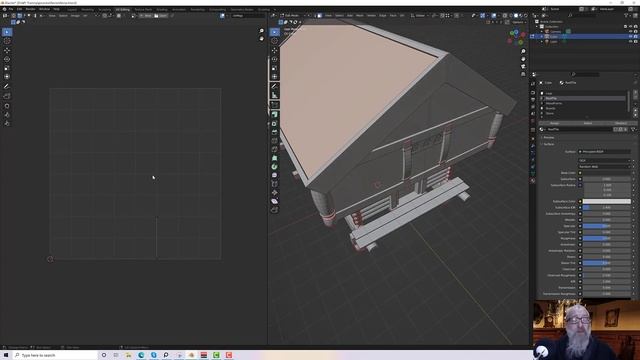Image resolution: width=640 pixels, height=360 pixels.
Task: Select the Add Cube tool in the 3D viewport
Action: [274, 105]
